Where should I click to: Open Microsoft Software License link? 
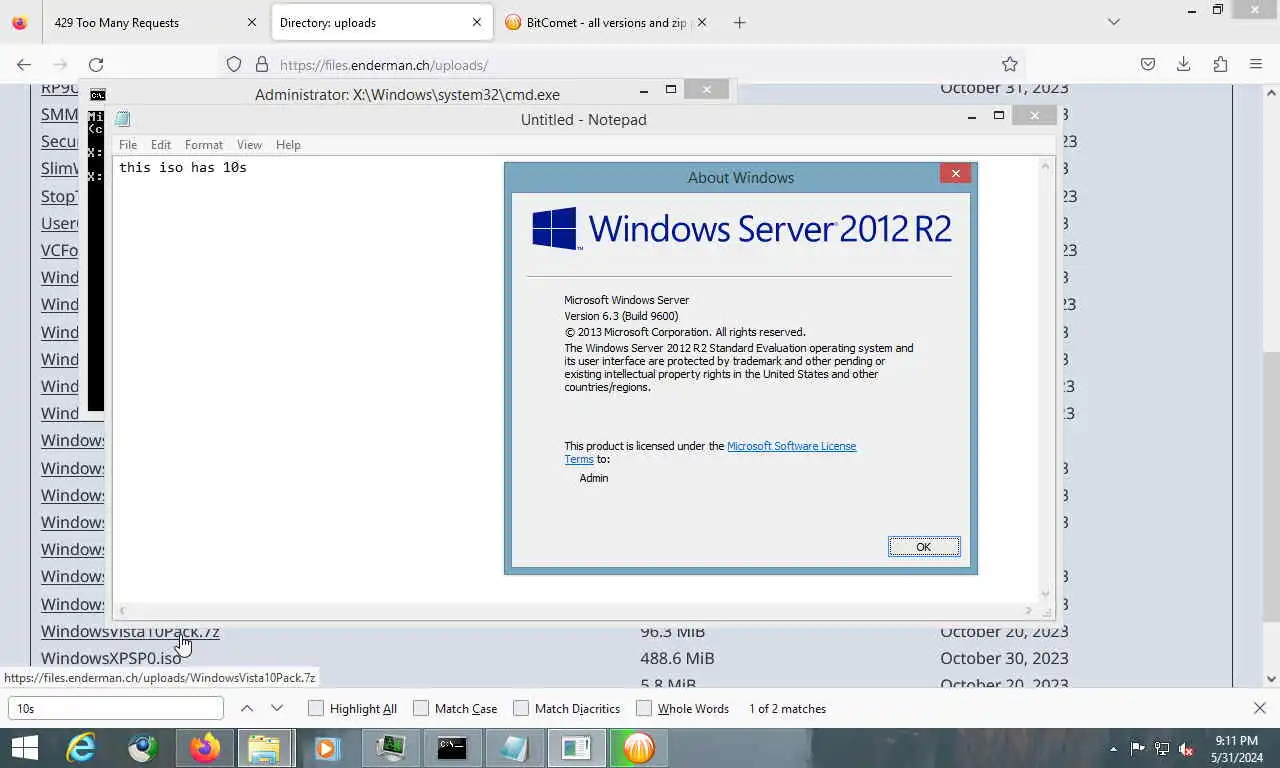[x=791, y=446]
